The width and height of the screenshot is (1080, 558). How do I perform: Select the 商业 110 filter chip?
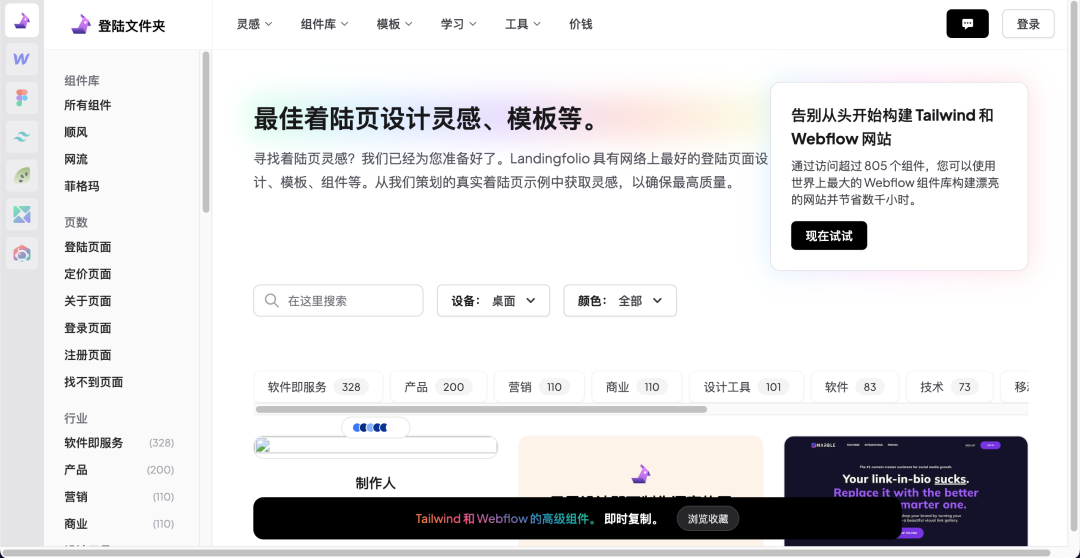point(636,386)
